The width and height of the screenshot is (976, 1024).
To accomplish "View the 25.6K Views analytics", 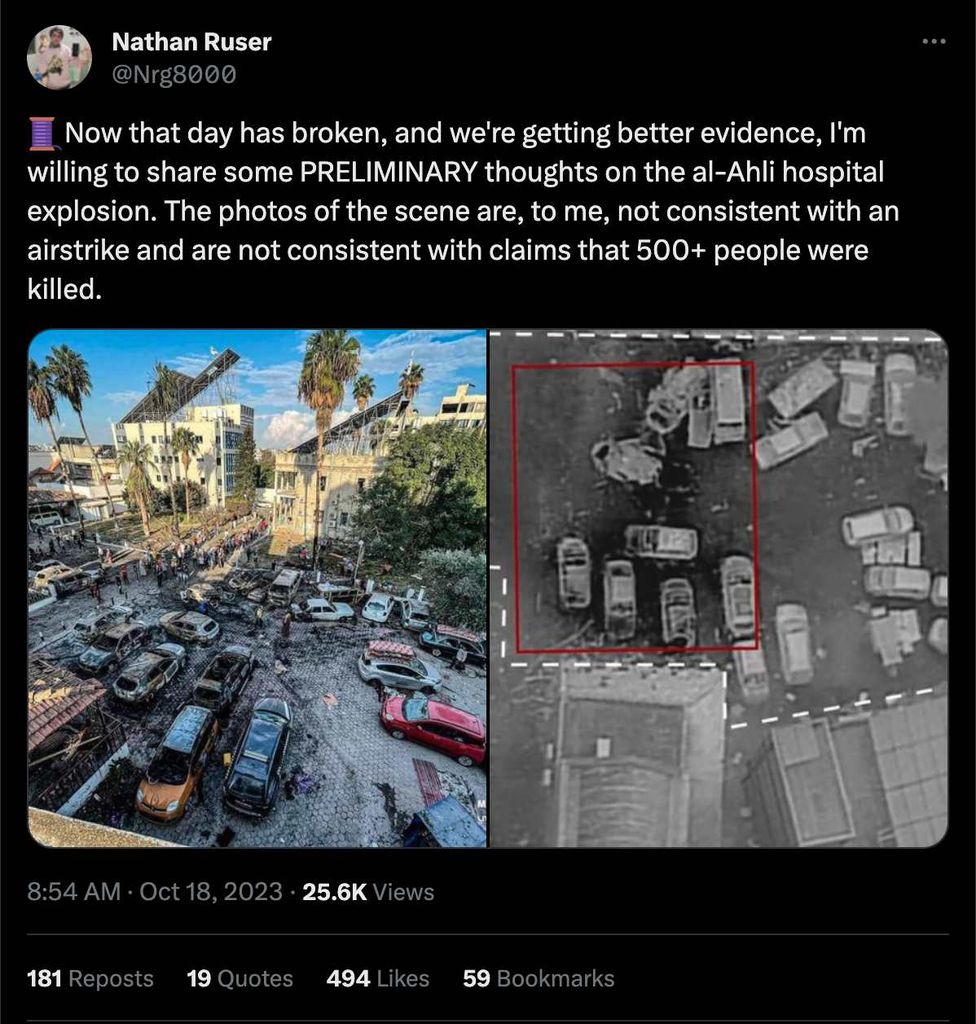I will tap(368, 891).
